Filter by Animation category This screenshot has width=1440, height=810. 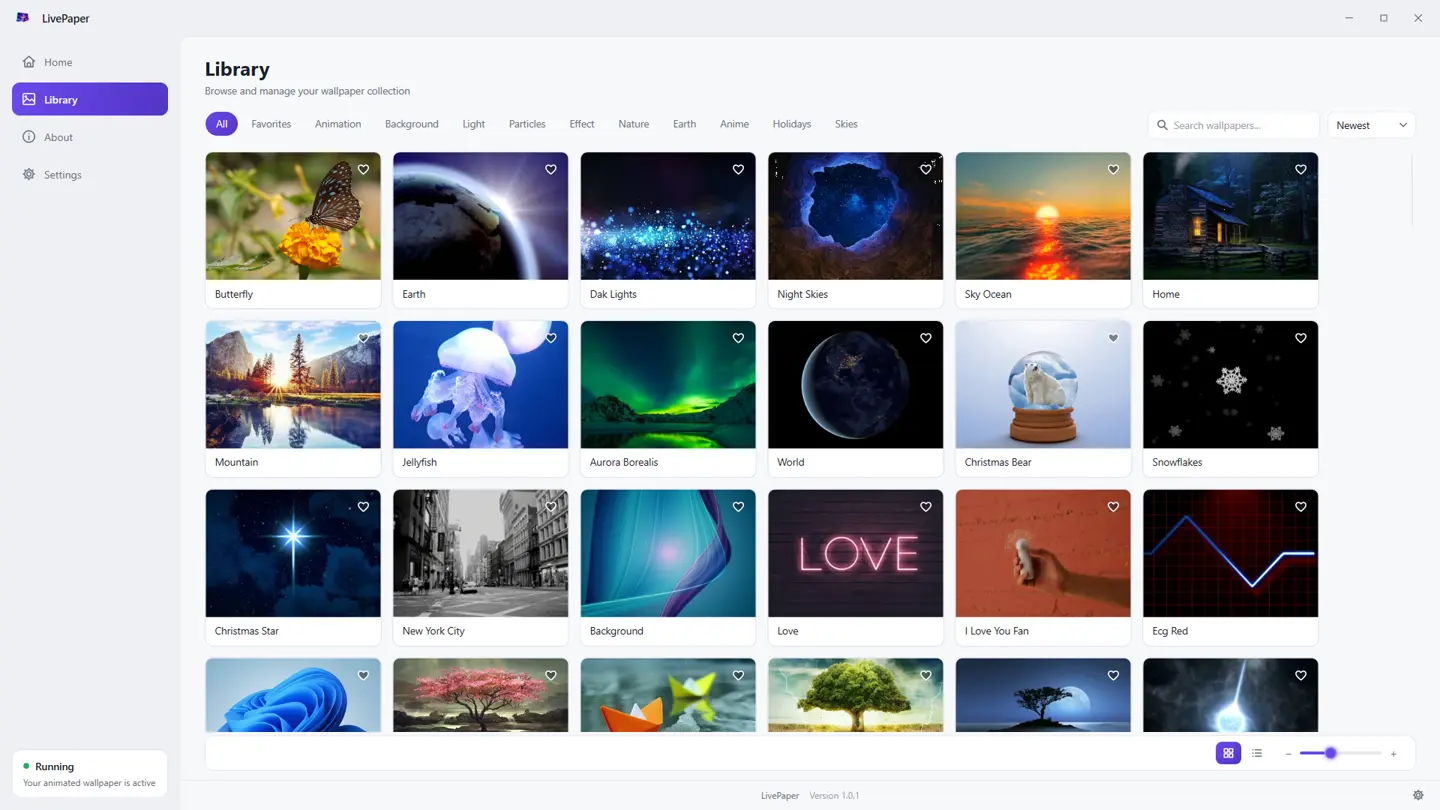point(338,124)
